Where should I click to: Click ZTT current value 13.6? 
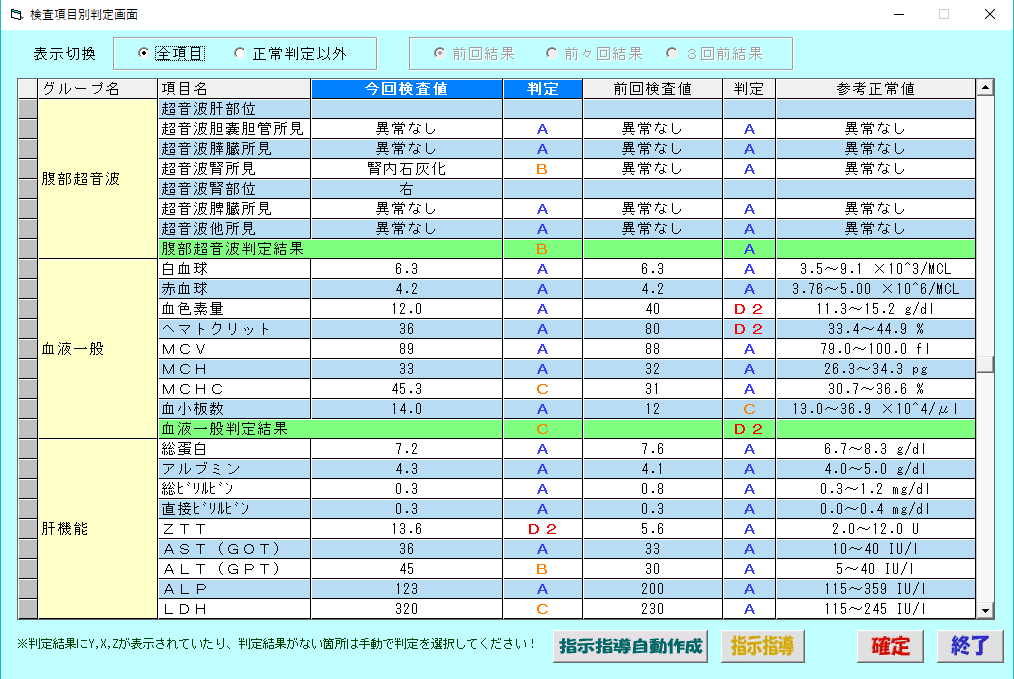pyautogui.click(x=407, y=529)
